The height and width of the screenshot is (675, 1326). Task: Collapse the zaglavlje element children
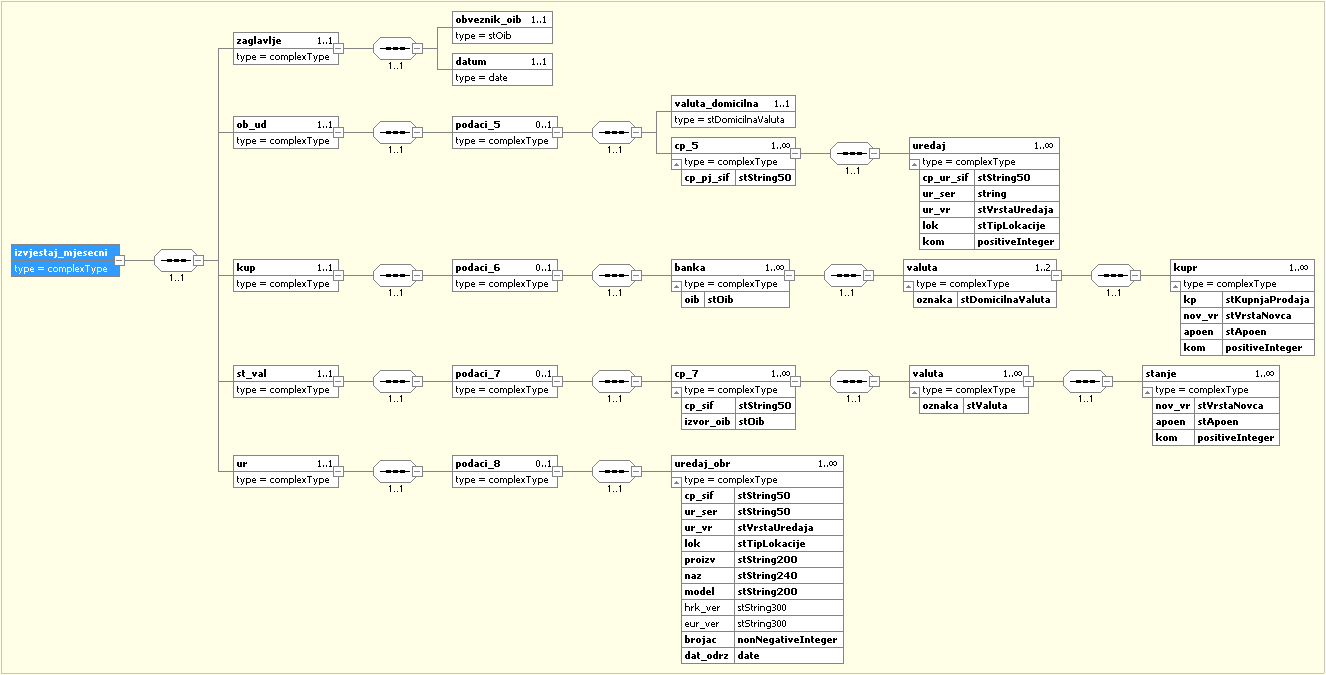pyautogui.click(x=339, y=48)
